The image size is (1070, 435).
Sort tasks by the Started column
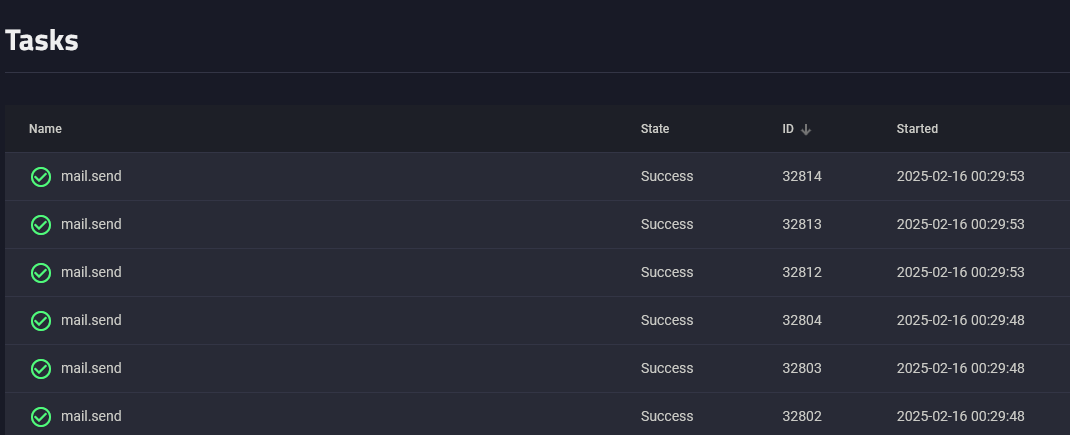click(x=917, y=129)
